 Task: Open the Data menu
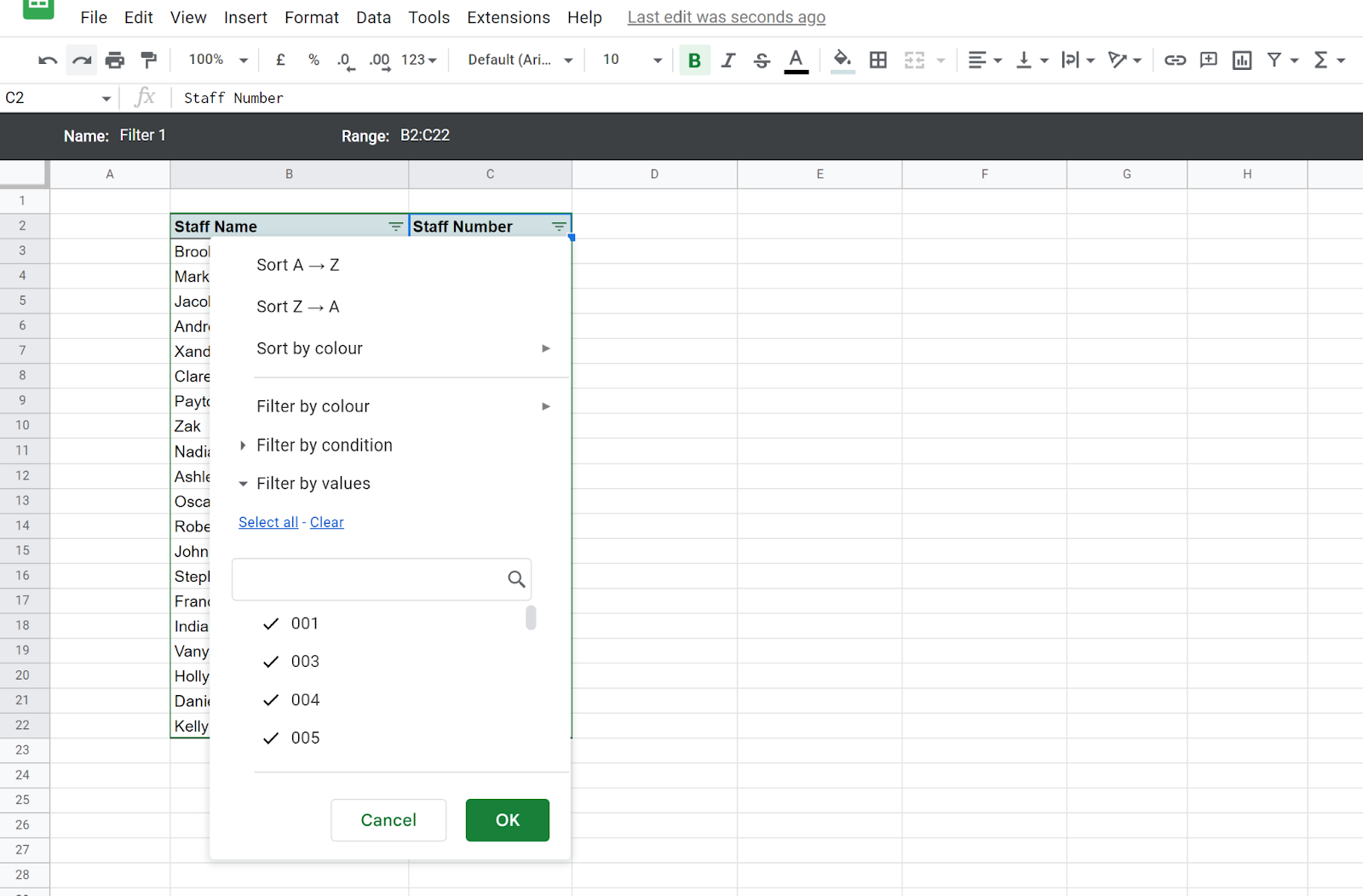(x=373, y=17)
